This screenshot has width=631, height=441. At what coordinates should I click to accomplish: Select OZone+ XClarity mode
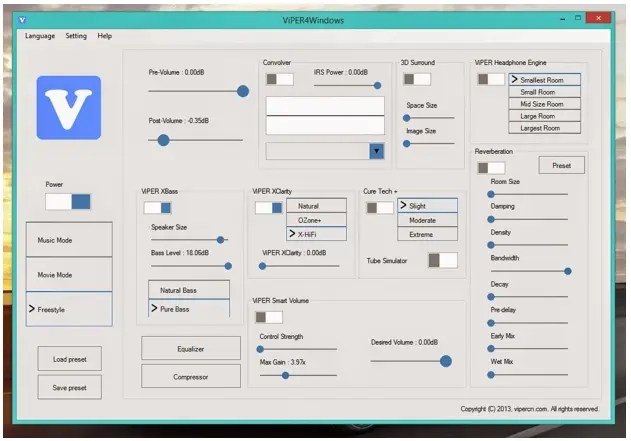pyautogui.click(x=316, y=220)
